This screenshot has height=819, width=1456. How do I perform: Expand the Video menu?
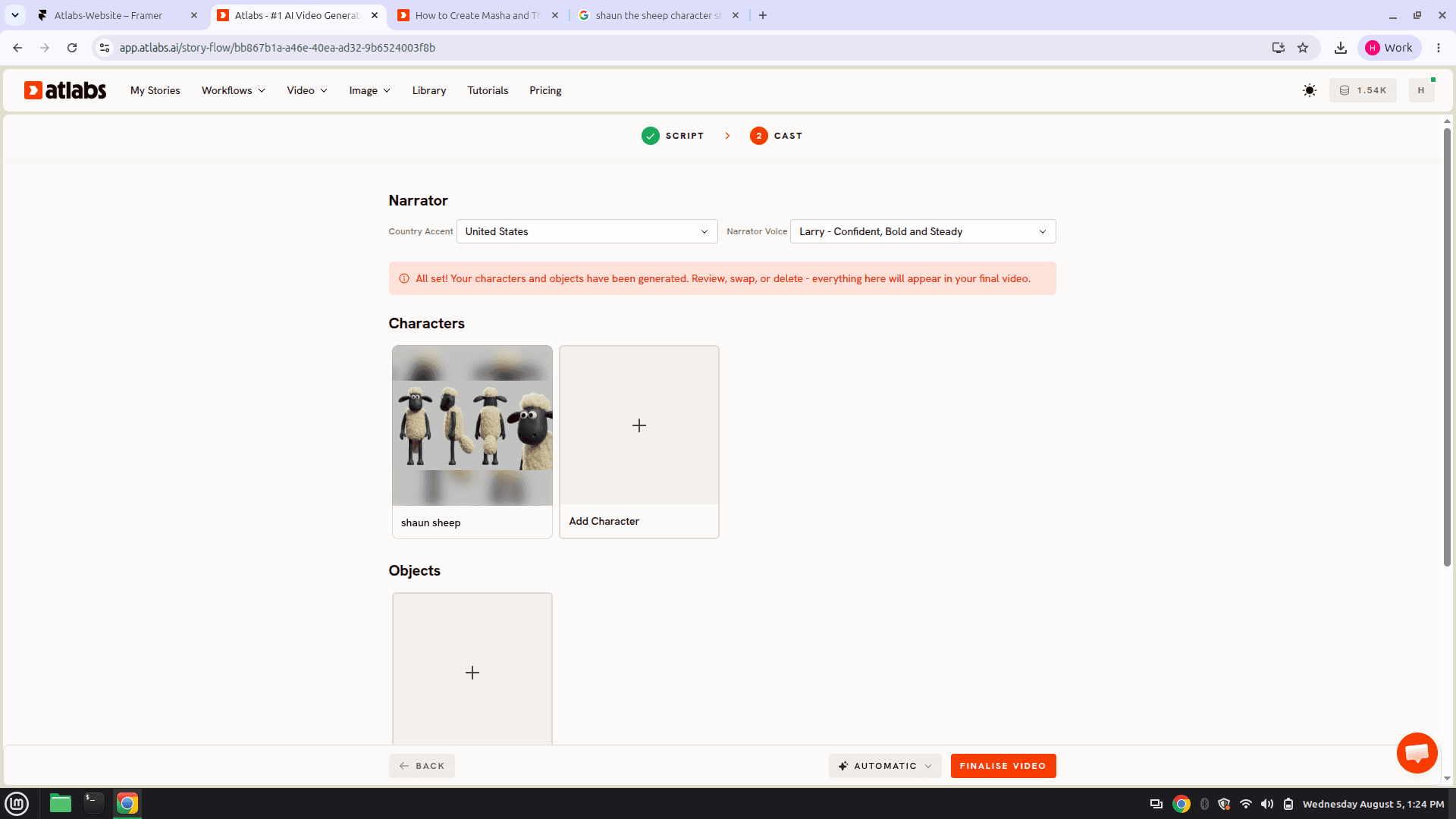point(307,90)
